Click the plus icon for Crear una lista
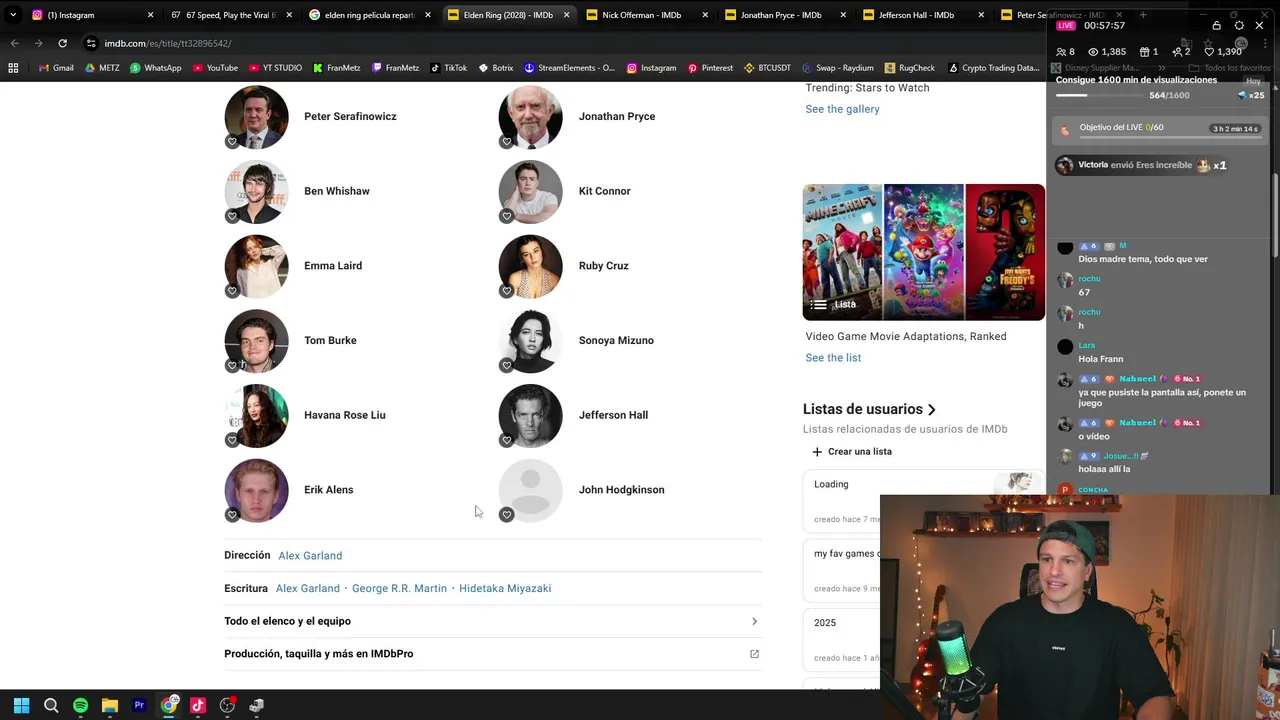Screen dimensions: 1280x720 pos(817,452)
